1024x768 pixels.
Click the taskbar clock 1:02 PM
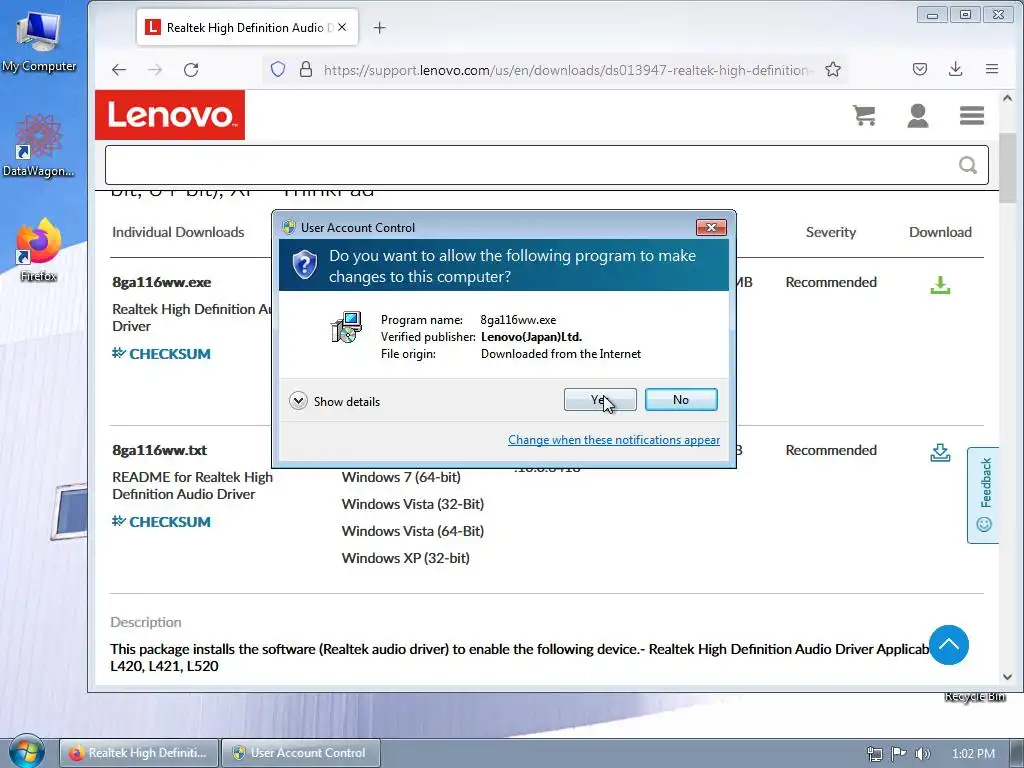point(973,754)
